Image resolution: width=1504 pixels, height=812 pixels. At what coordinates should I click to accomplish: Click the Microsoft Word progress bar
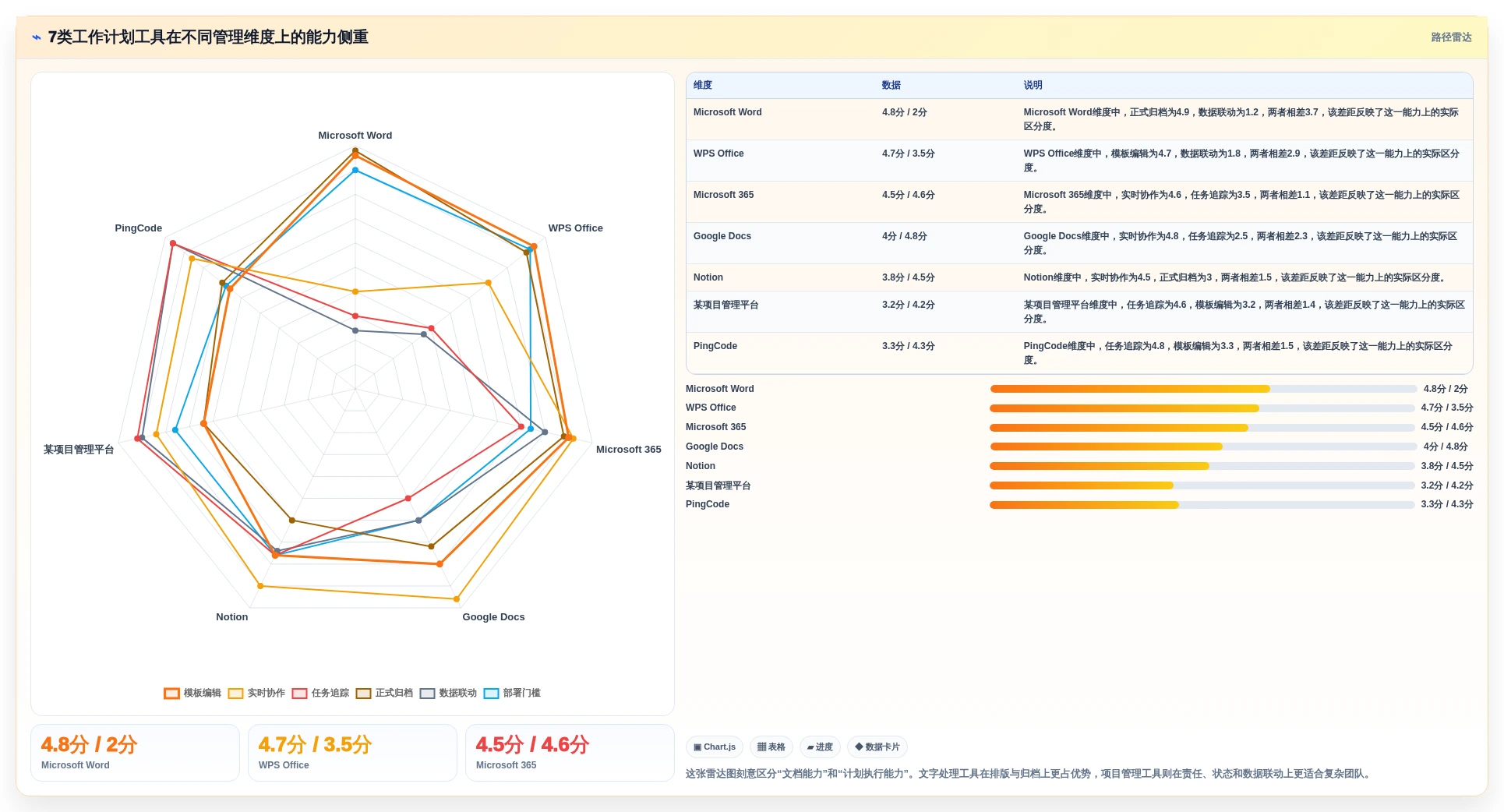coord(1203,389)
